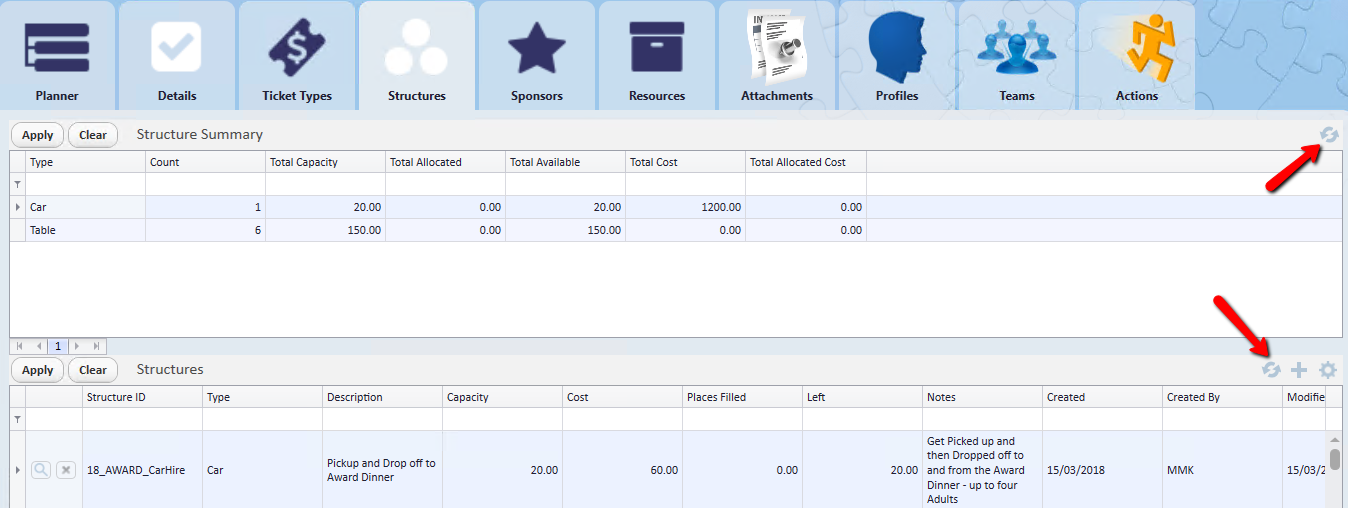
Task: Go to next page in summary pager
Action: [77, 346]
